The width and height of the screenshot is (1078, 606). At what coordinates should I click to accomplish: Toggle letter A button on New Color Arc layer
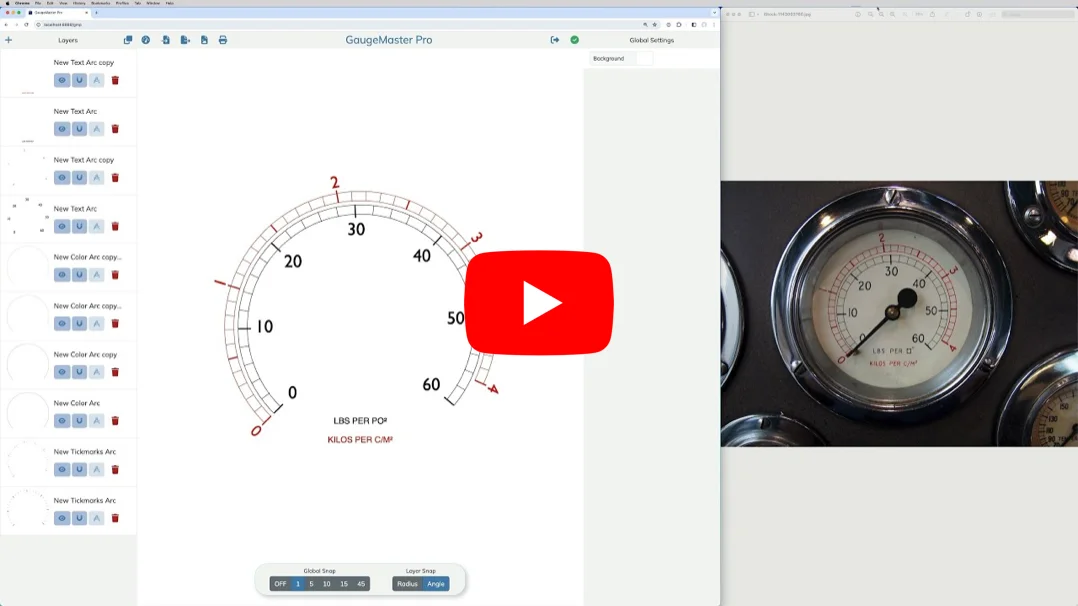[97, 420]
